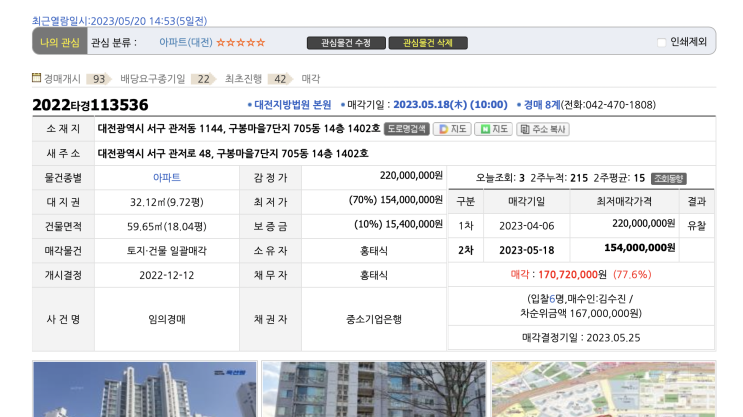Click the 최근열람일시 2023/05/20 14:53 text

pos(119,21)
